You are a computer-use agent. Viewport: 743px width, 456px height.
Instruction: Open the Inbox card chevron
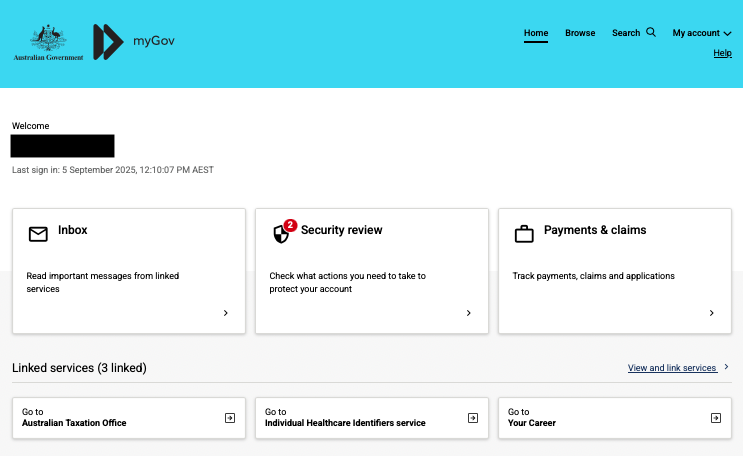coord(226,313)
